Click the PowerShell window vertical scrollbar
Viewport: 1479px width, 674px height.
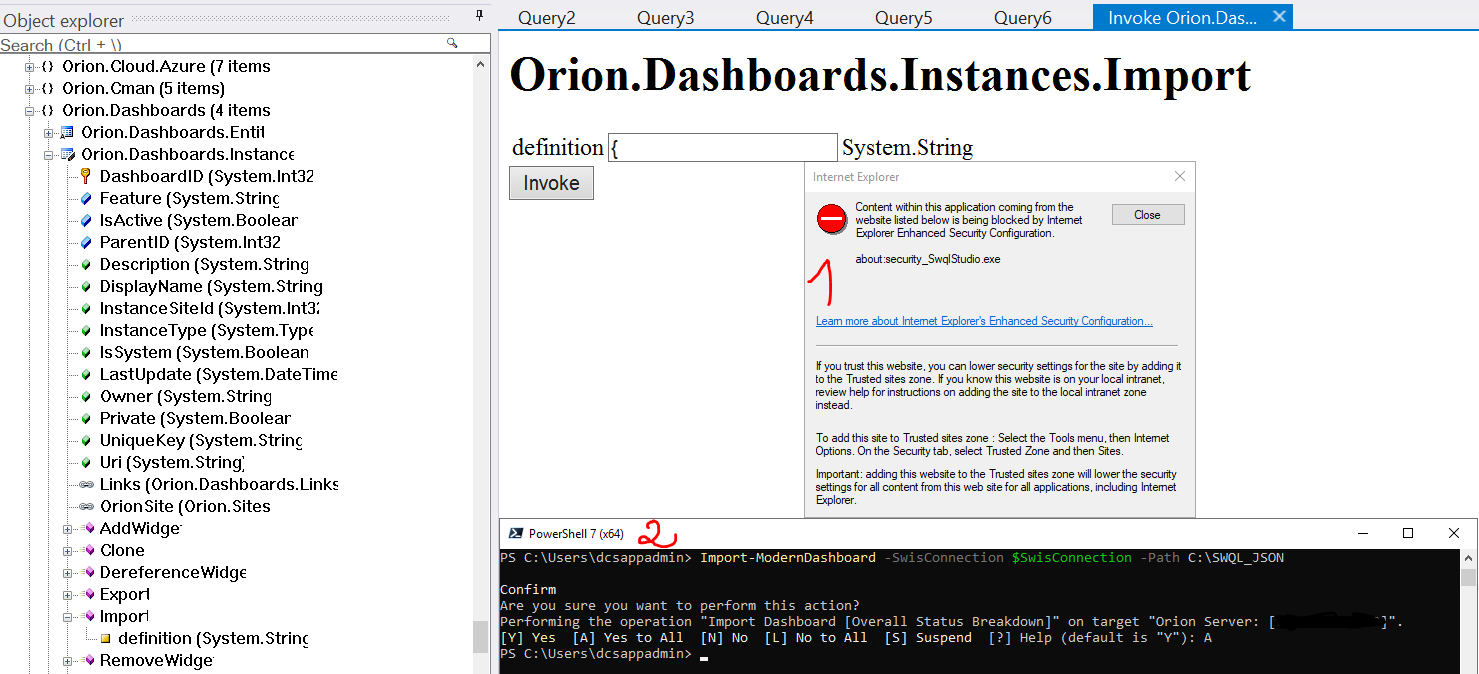pos(1468,611)
